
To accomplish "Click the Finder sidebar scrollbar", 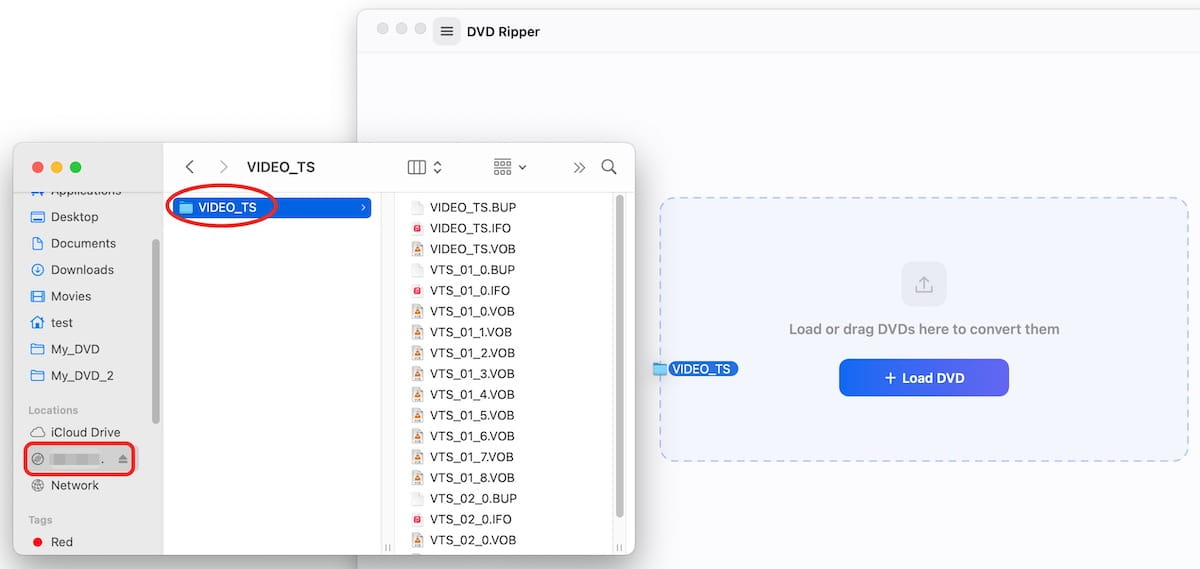I will point(155,330).
